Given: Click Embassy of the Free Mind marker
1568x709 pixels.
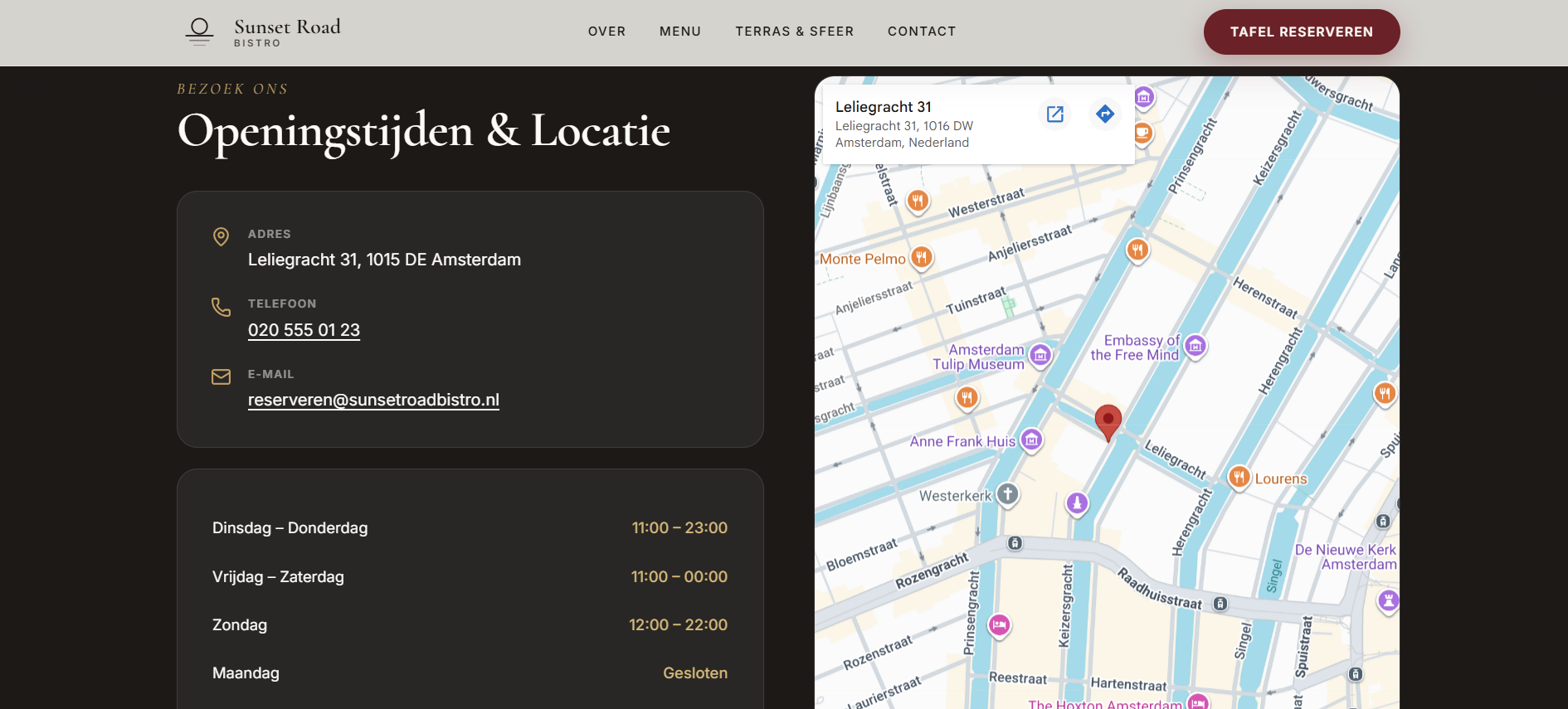Looking at the screenshot, I should pyautogui.click(x=1195, y=347).
